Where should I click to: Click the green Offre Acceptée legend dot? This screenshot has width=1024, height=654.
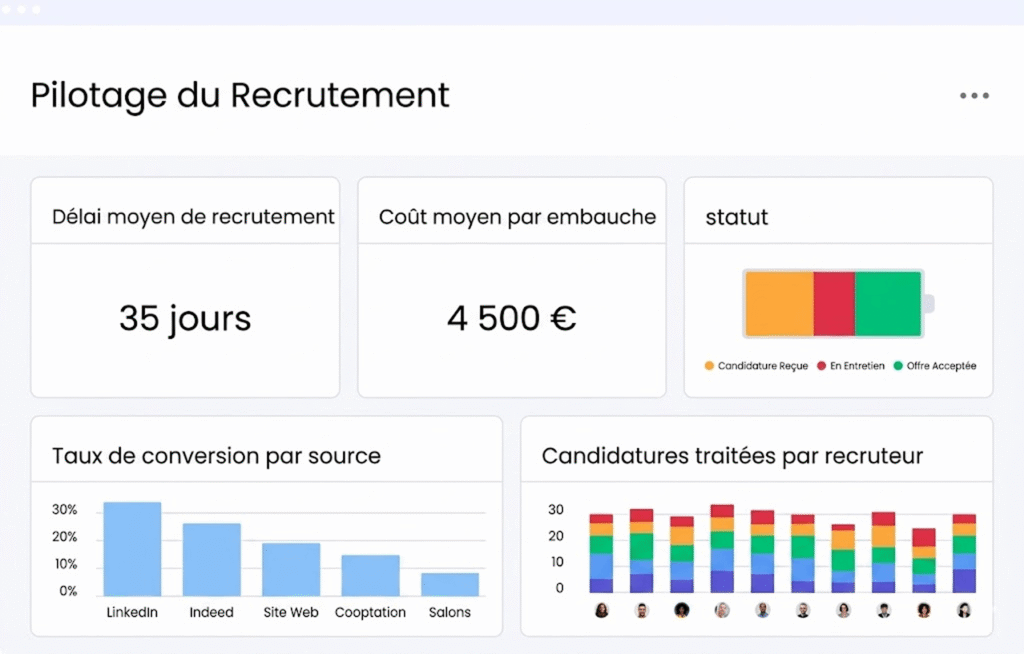898,366
